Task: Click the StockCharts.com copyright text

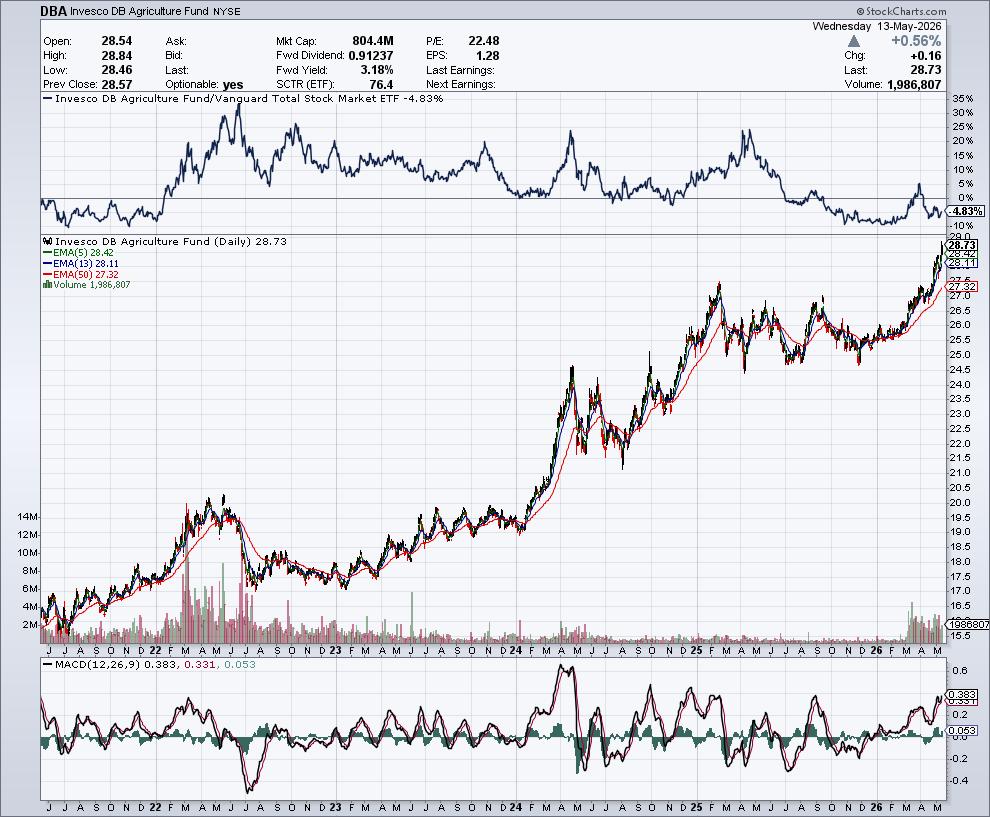Action: (902, 11)
